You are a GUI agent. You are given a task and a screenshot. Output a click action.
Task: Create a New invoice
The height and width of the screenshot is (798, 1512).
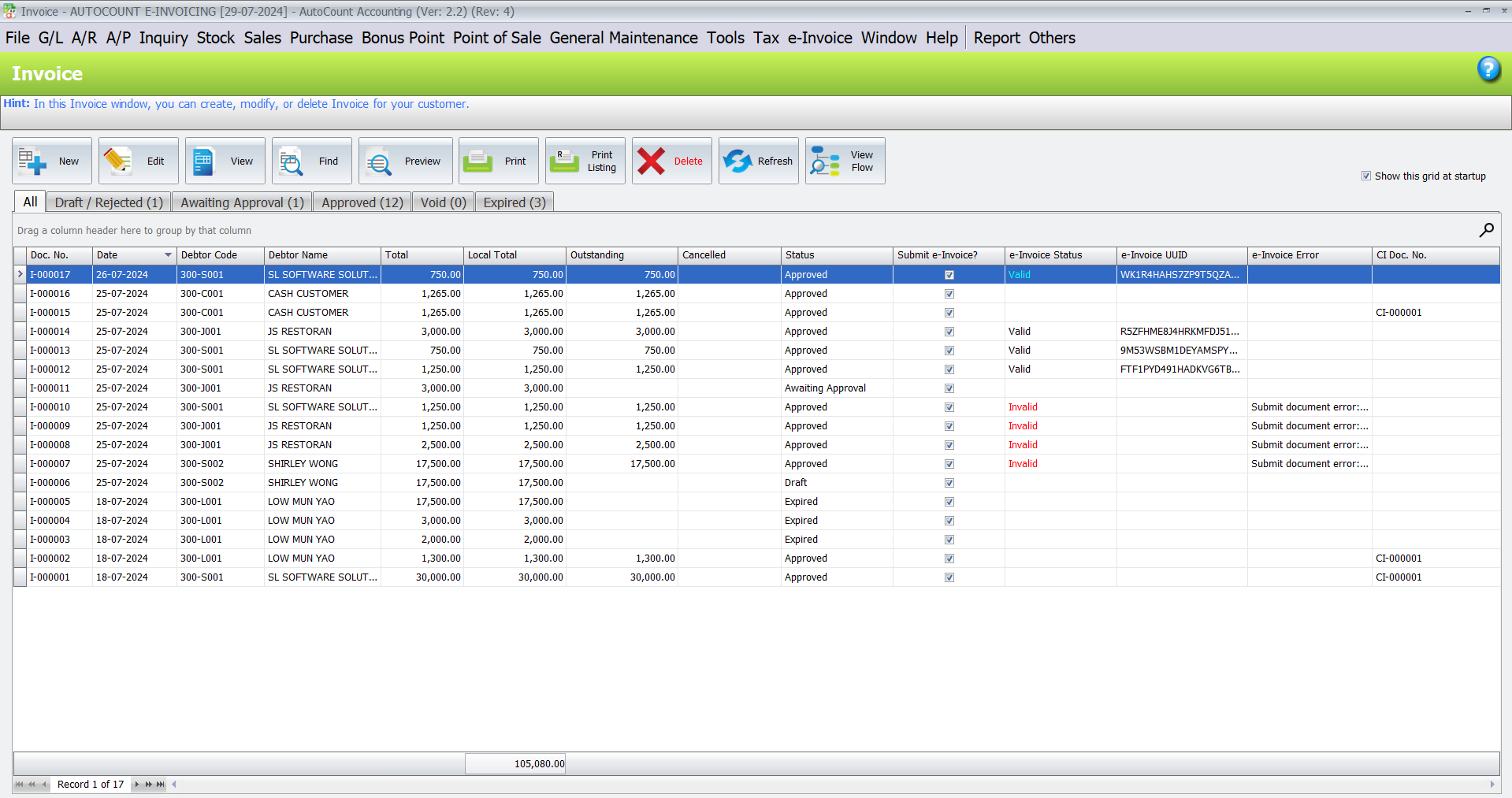pos(51,161)
